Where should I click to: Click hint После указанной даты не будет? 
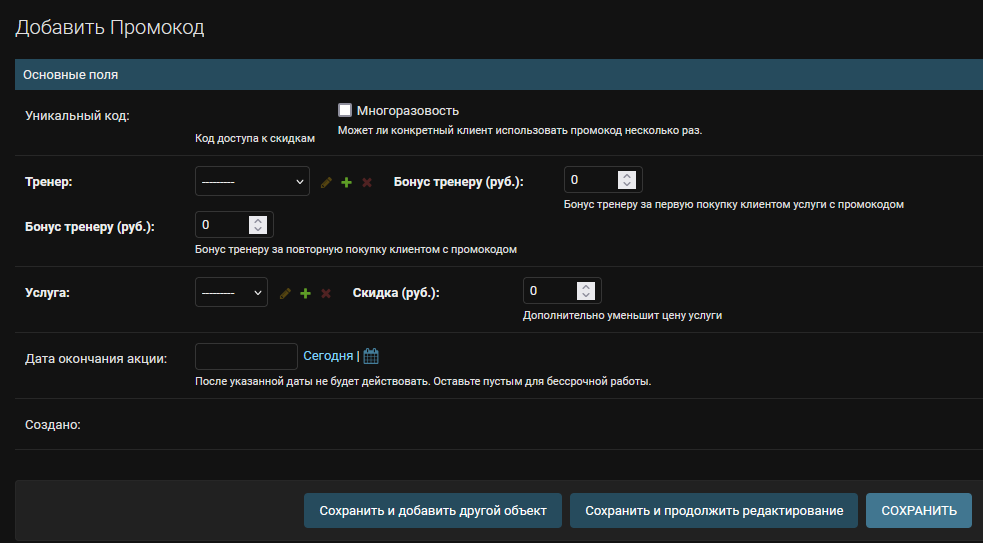click(423, 381)
